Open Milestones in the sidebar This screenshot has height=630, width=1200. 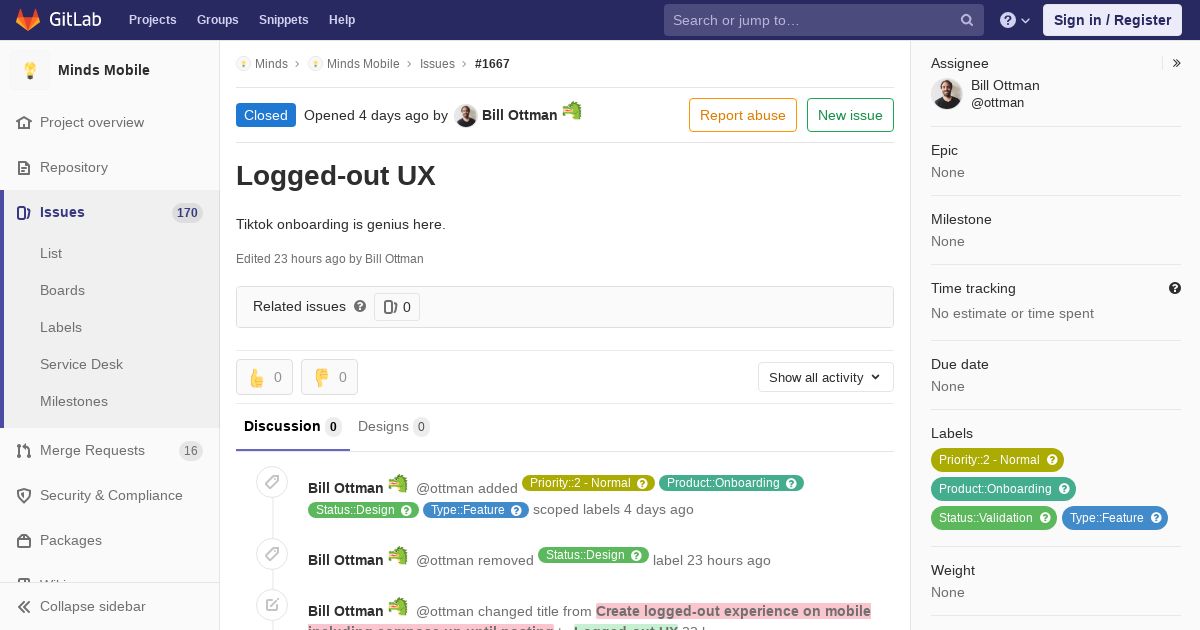(74, 401)
